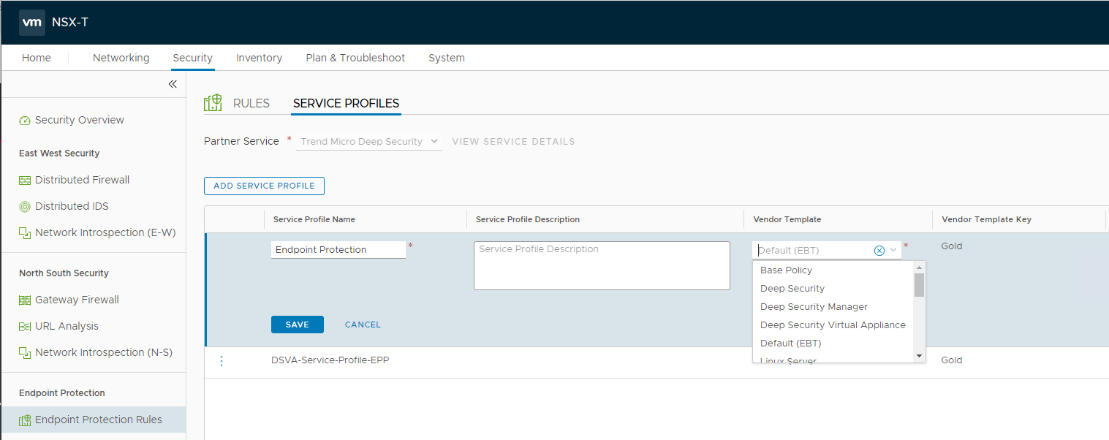Click the Distributed Firewall icon
Image resolution: width=1109 pixels, height=440 pixels.
pyautogui.click(x=25, y=180)
